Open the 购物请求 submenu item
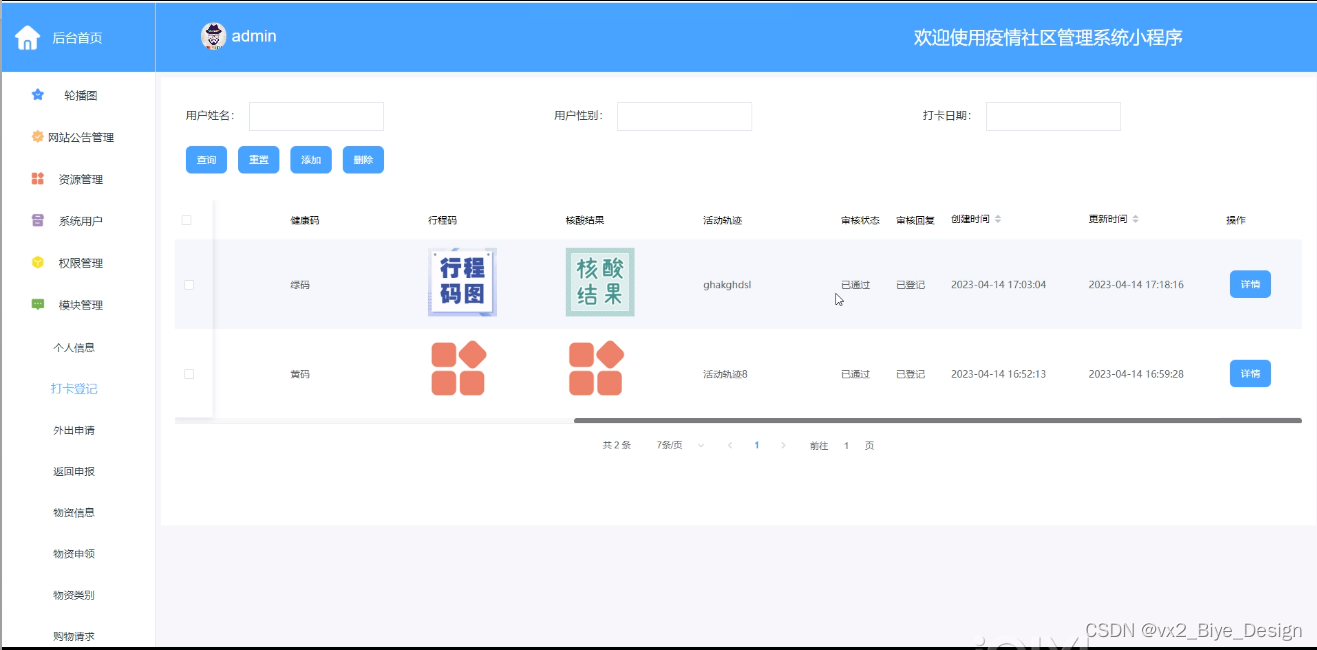This screenshot has height=650, width=1317. click(74, 636)
